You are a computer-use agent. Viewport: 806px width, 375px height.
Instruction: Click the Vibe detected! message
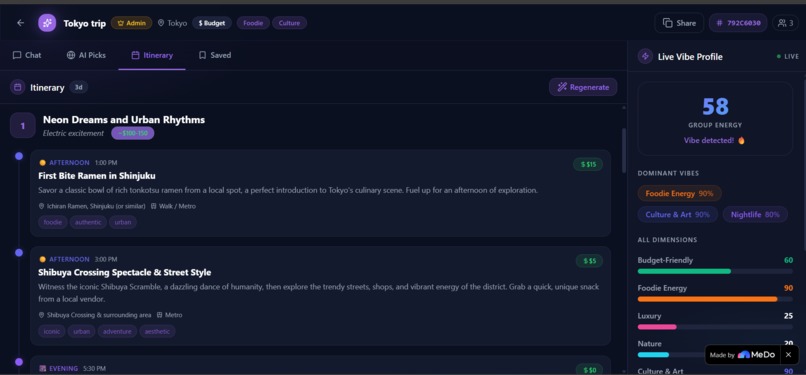coord(715,140)
